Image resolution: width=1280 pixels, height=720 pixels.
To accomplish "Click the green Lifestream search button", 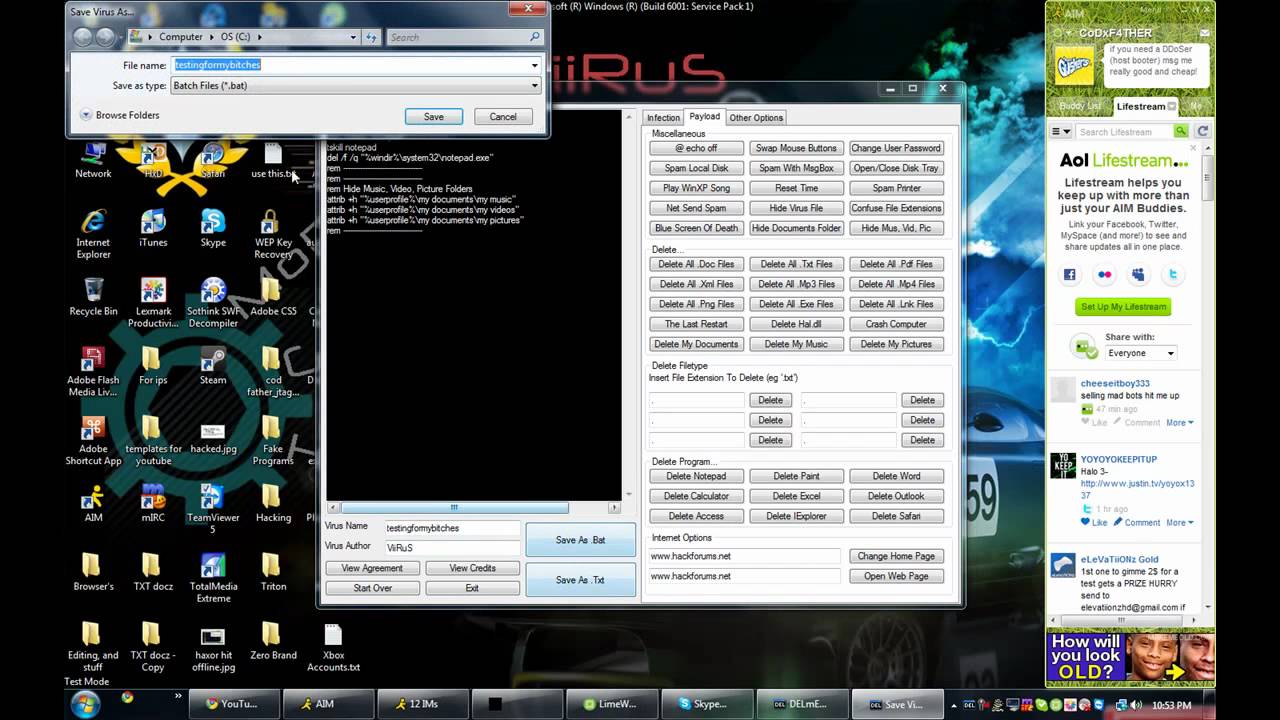I will tap(1181, 131).
